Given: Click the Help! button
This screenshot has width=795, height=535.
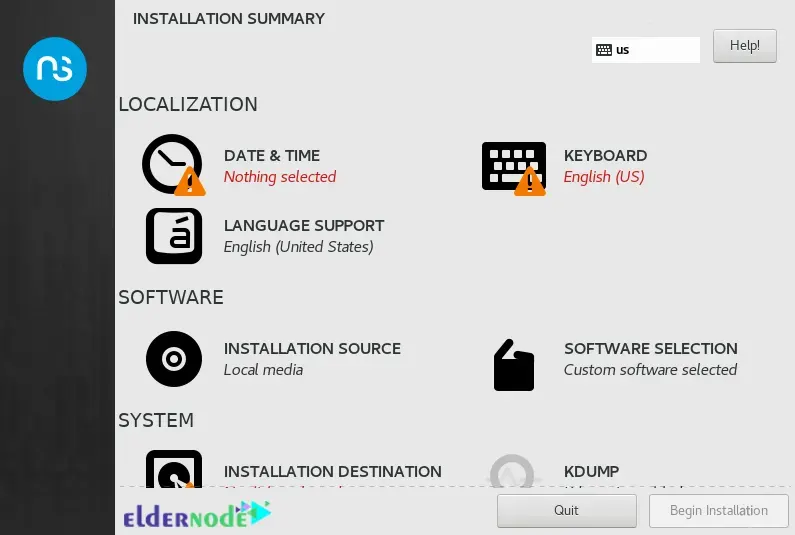Looking at the screenshot, I should point(744,46).
